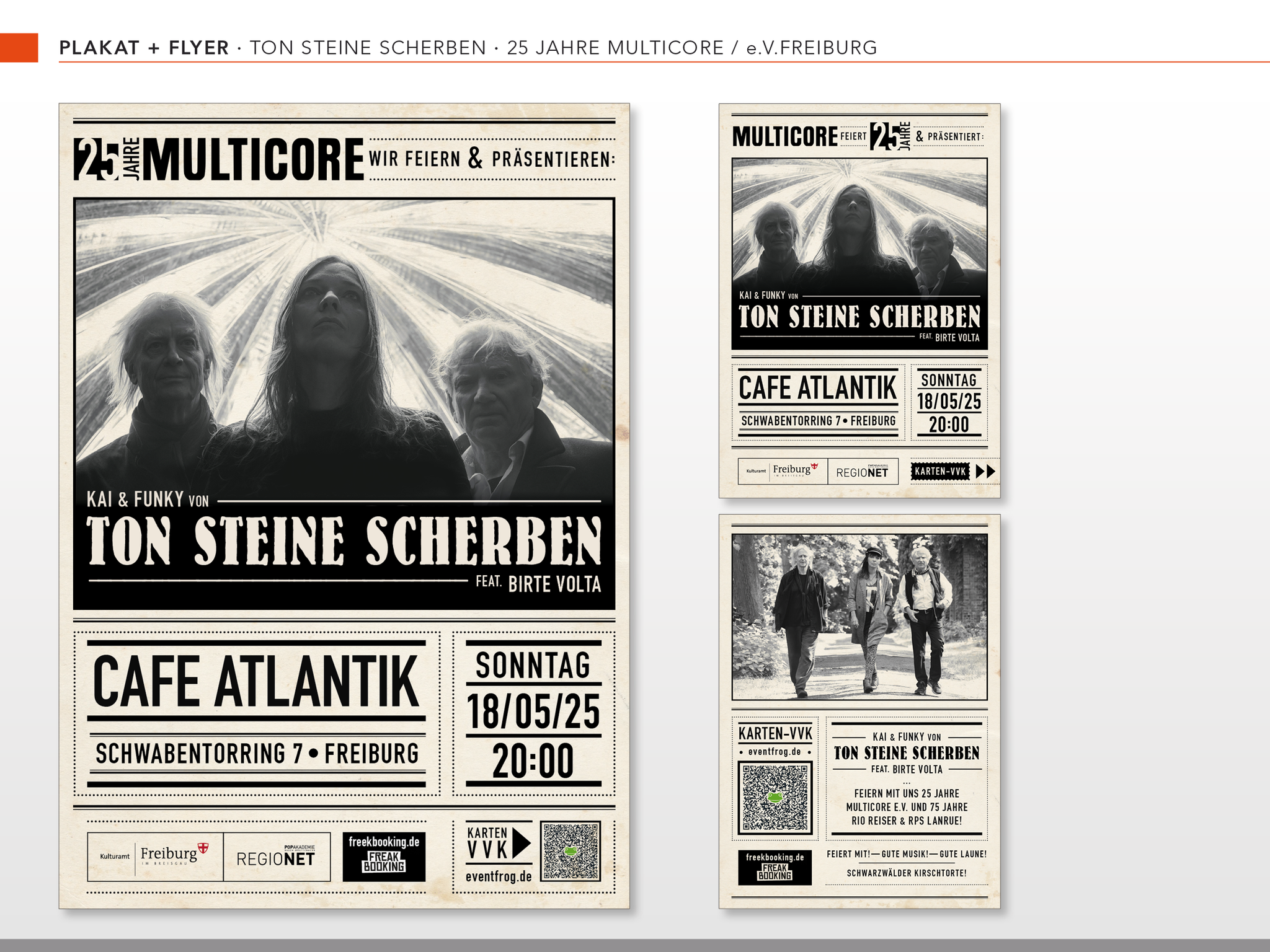Screen dimensions: 1270x952
Task: Click the poster's QR code
Action: [570, 851]
